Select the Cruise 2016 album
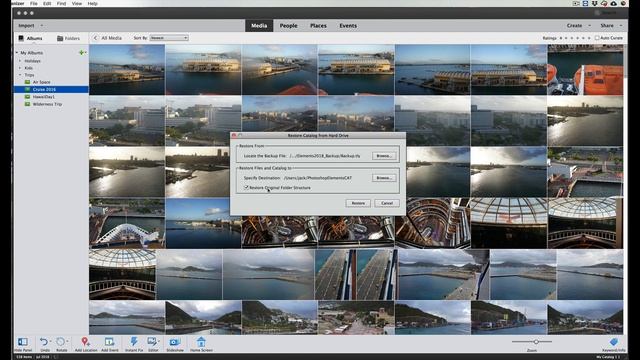Image resolution: width=640 pixels, height=360 pixels. click(51, 89)
